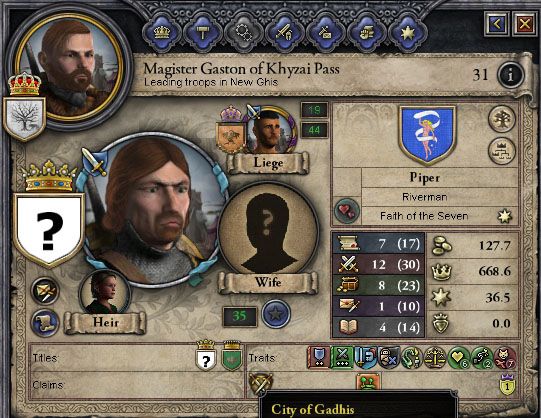
Task: Click the hearts relations icon beside Faith of the Seven
Action: (347, 211)
